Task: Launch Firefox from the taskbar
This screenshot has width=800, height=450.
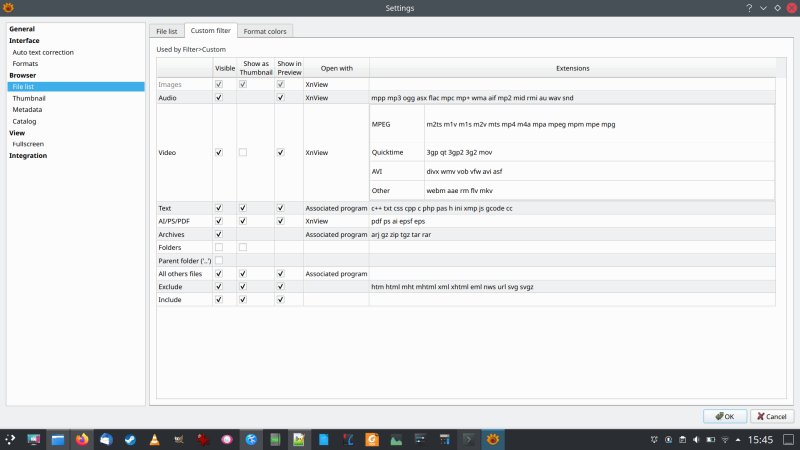Action: click(x=82, y=439)
